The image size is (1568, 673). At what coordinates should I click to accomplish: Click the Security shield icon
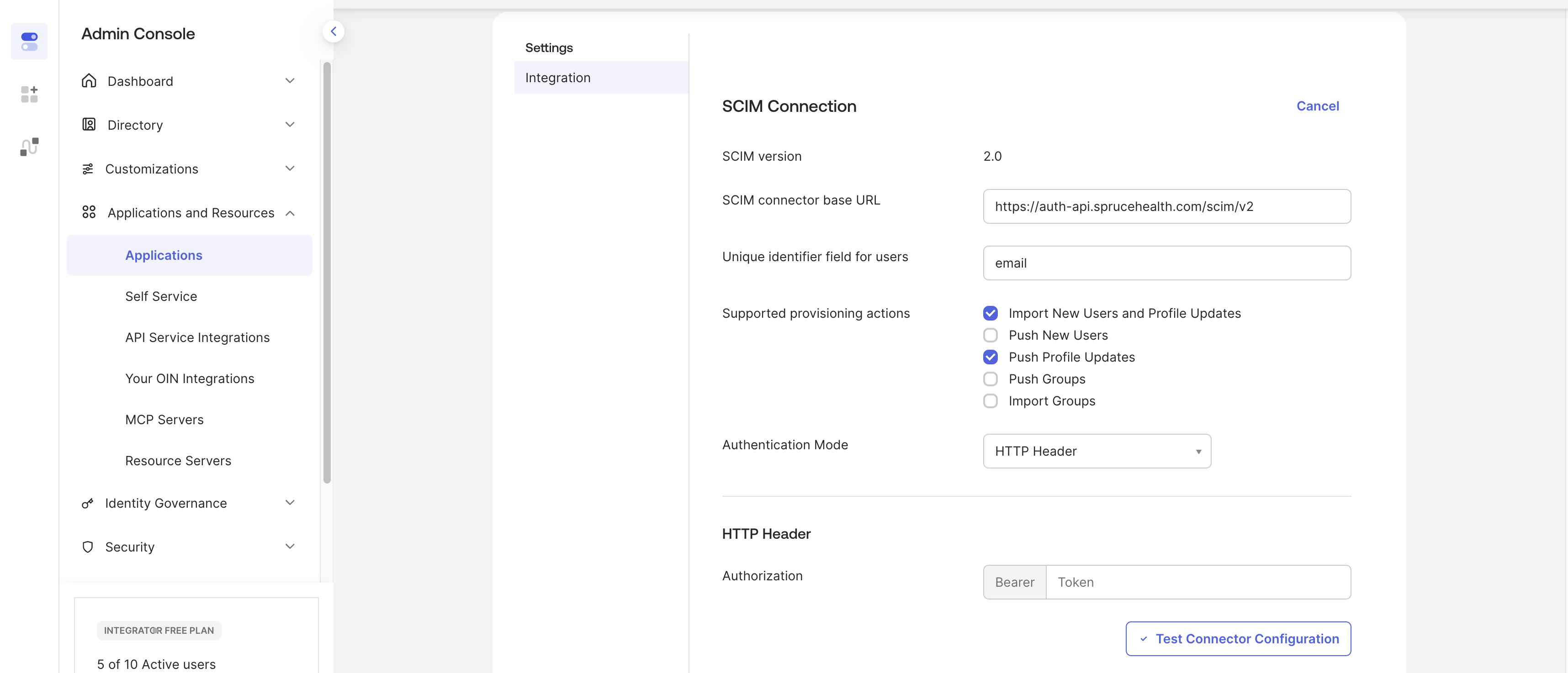[x=88, y=547]
